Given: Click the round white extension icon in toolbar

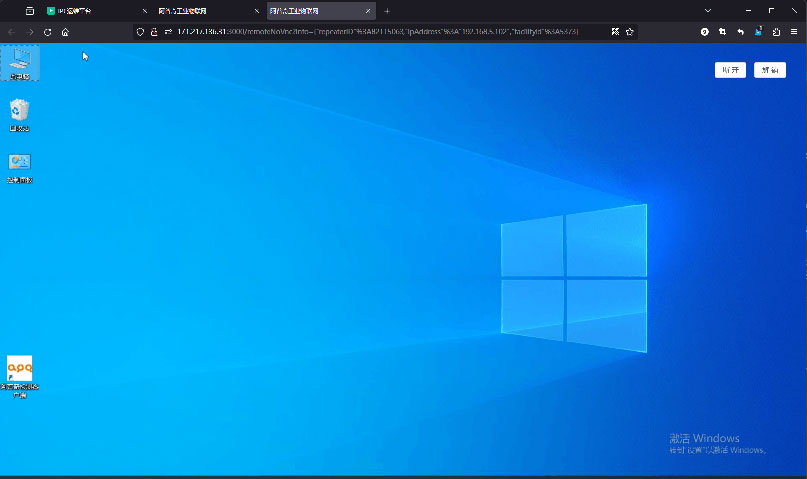Looking at the screenshot, I should pos(705,32).
